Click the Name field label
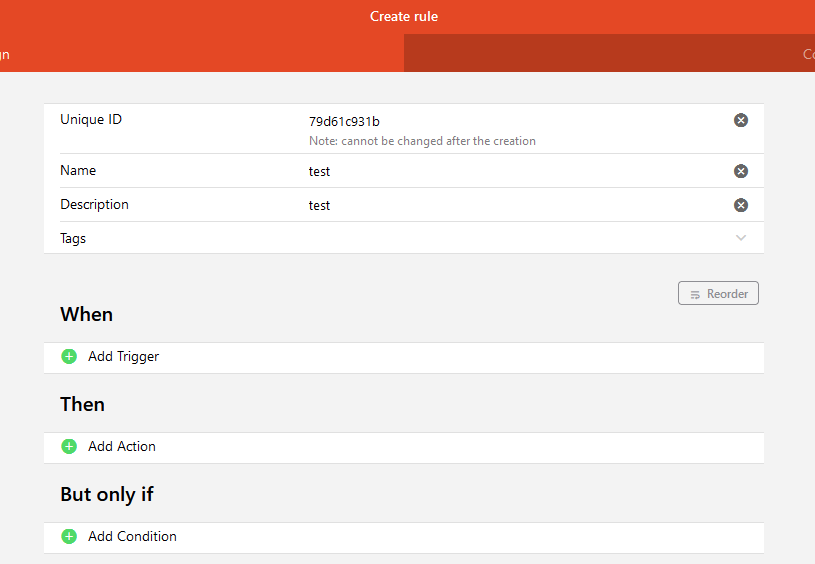This screenshot has width=815, height=564. tap(78, 170)
